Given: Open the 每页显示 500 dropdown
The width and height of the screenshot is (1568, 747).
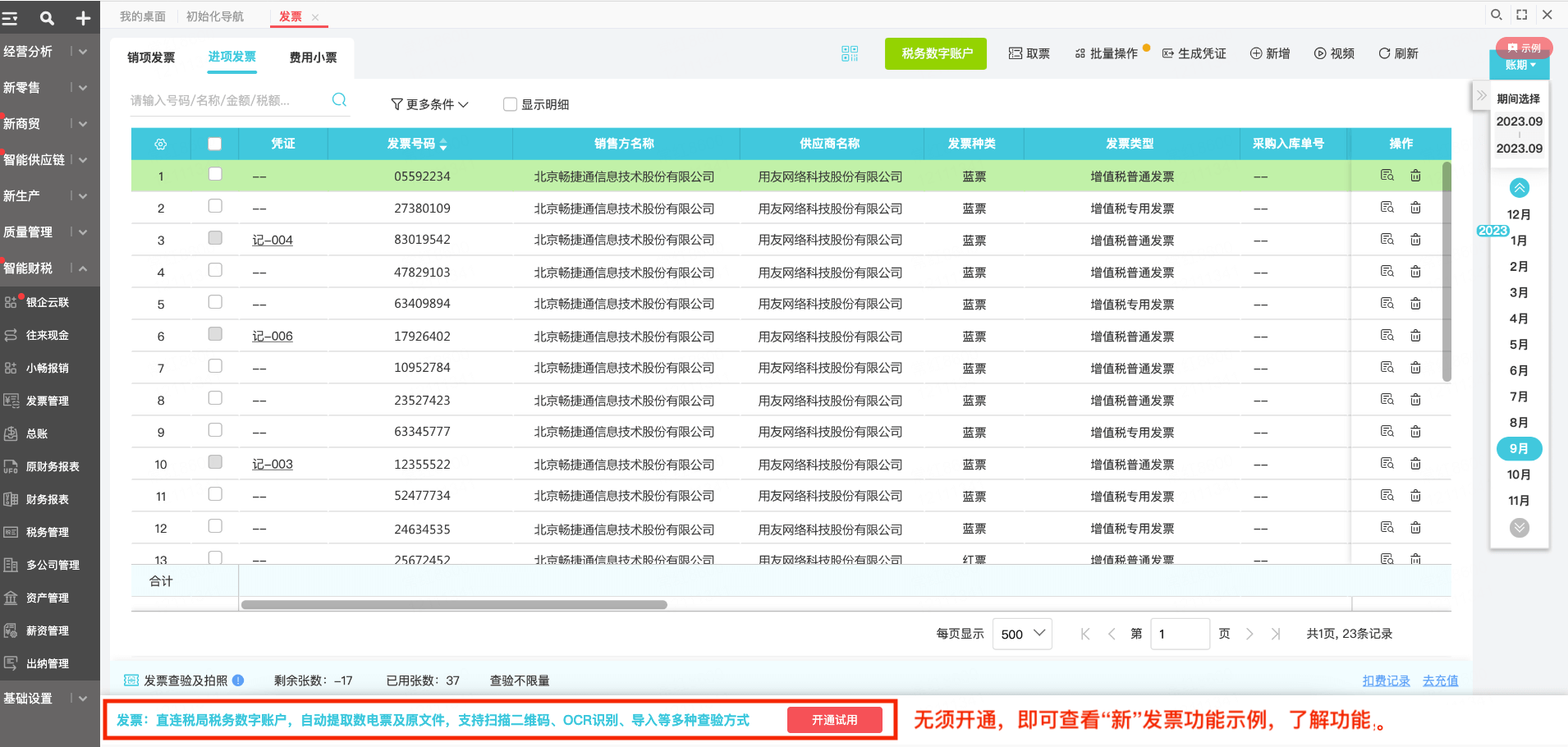Looking at the screenshot, I should tap(1022, 634).
